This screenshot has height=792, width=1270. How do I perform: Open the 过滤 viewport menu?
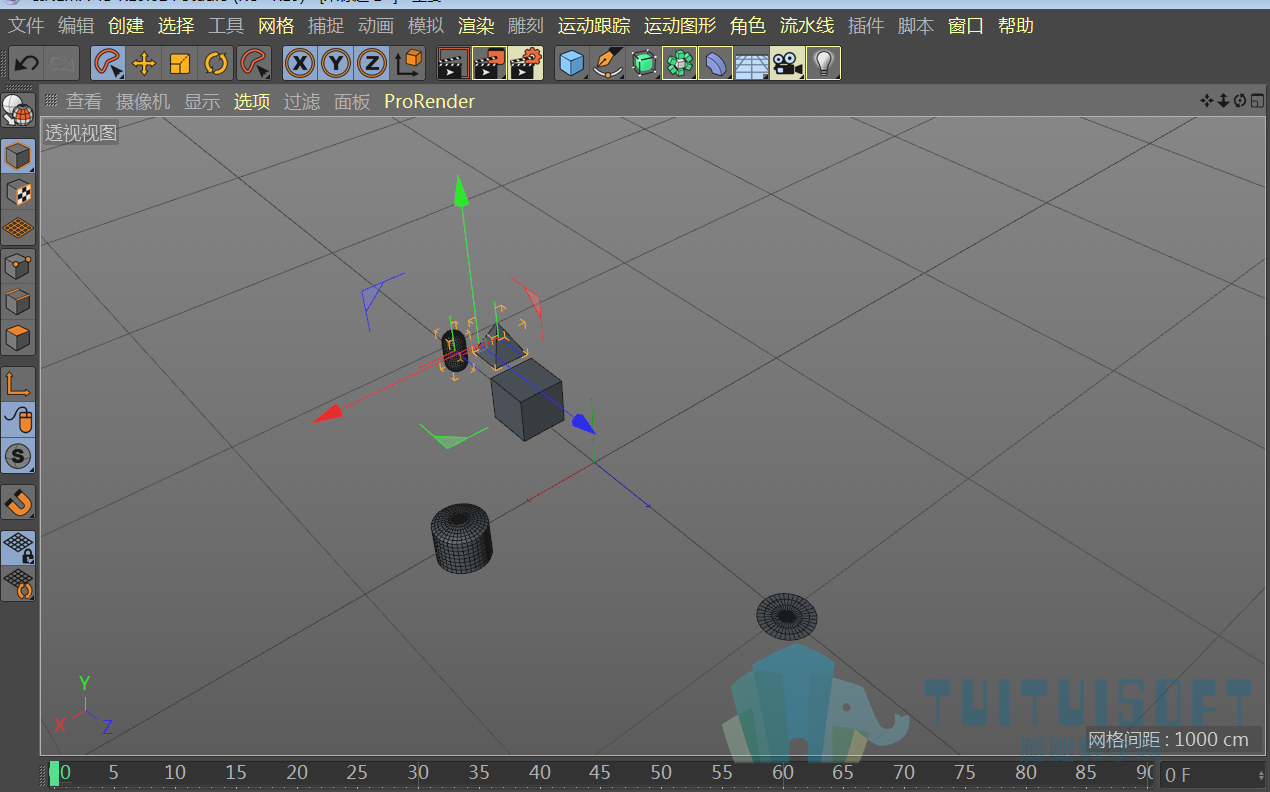302,102
